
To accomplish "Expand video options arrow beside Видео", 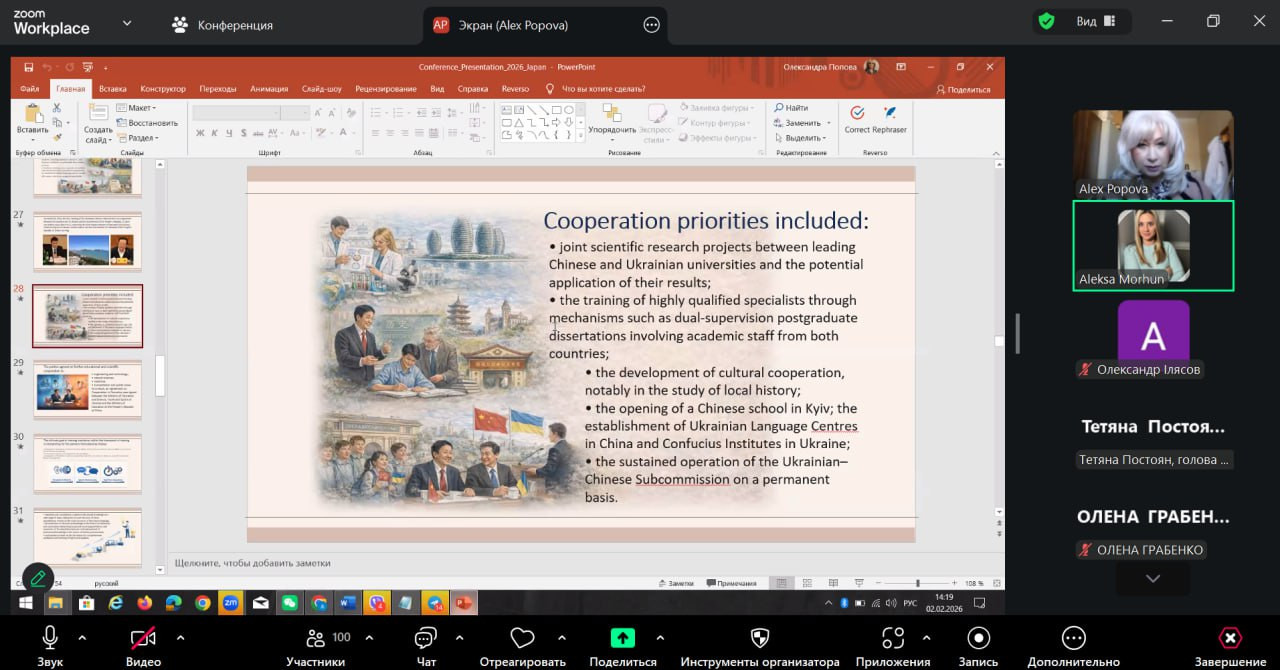I will pos(180,637).
